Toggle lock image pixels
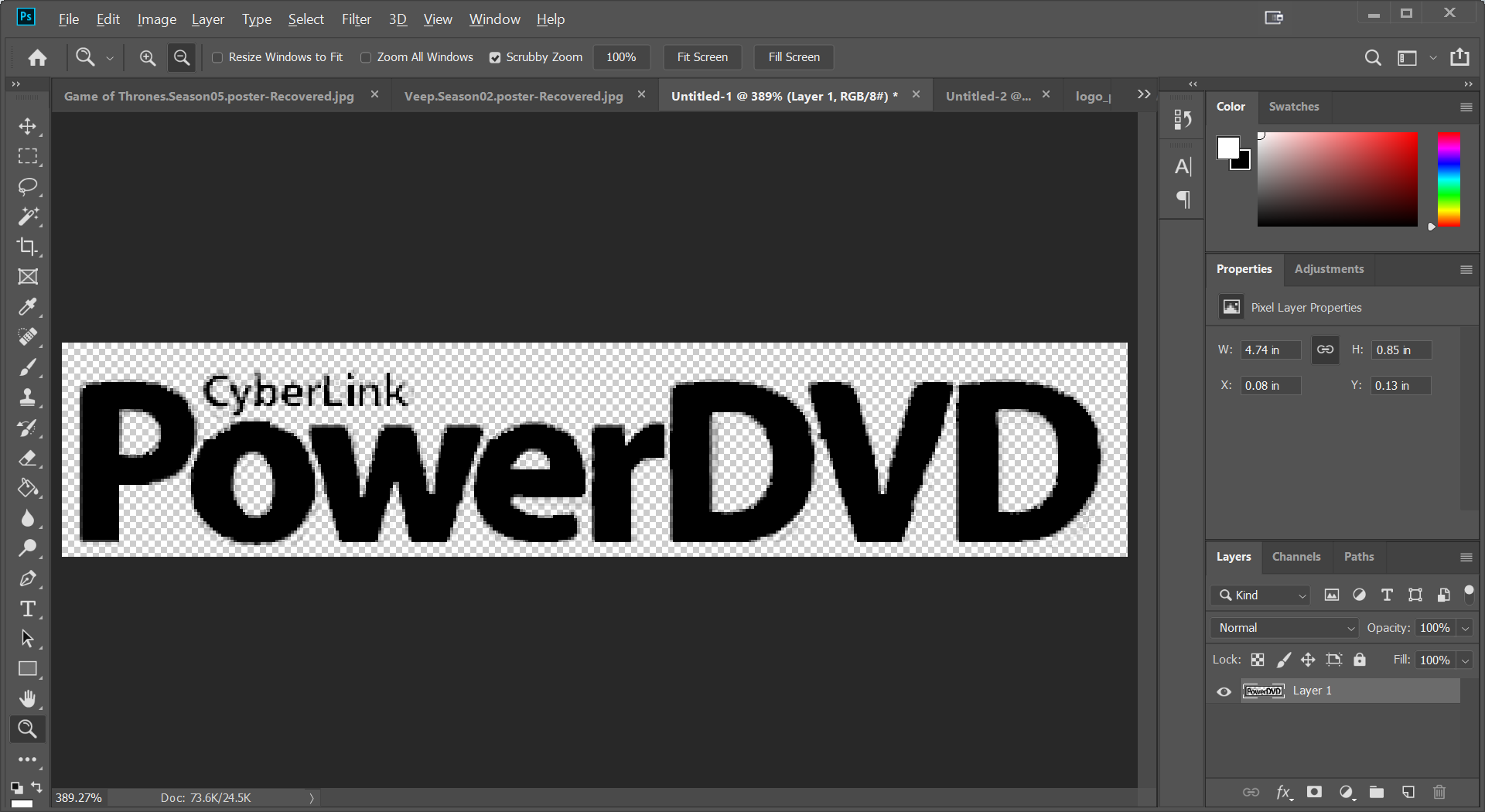 pyautogui.click(x=1284, y=660)
